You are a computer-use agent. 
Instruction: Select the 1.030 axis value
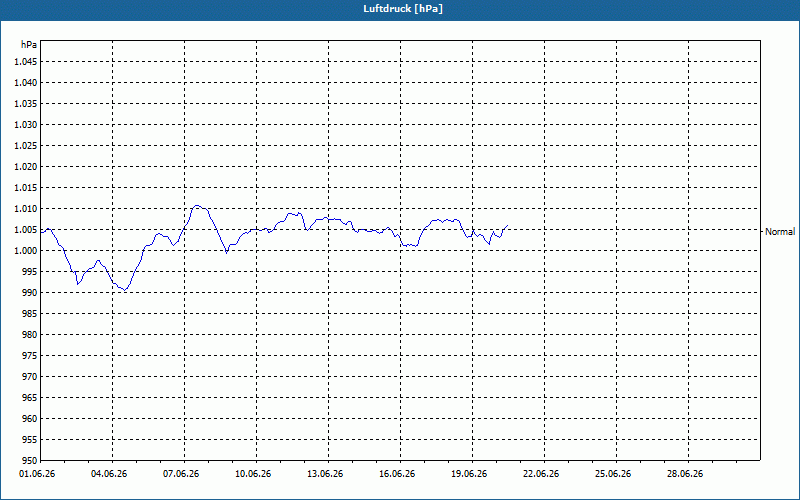click(x=26, y=124)
